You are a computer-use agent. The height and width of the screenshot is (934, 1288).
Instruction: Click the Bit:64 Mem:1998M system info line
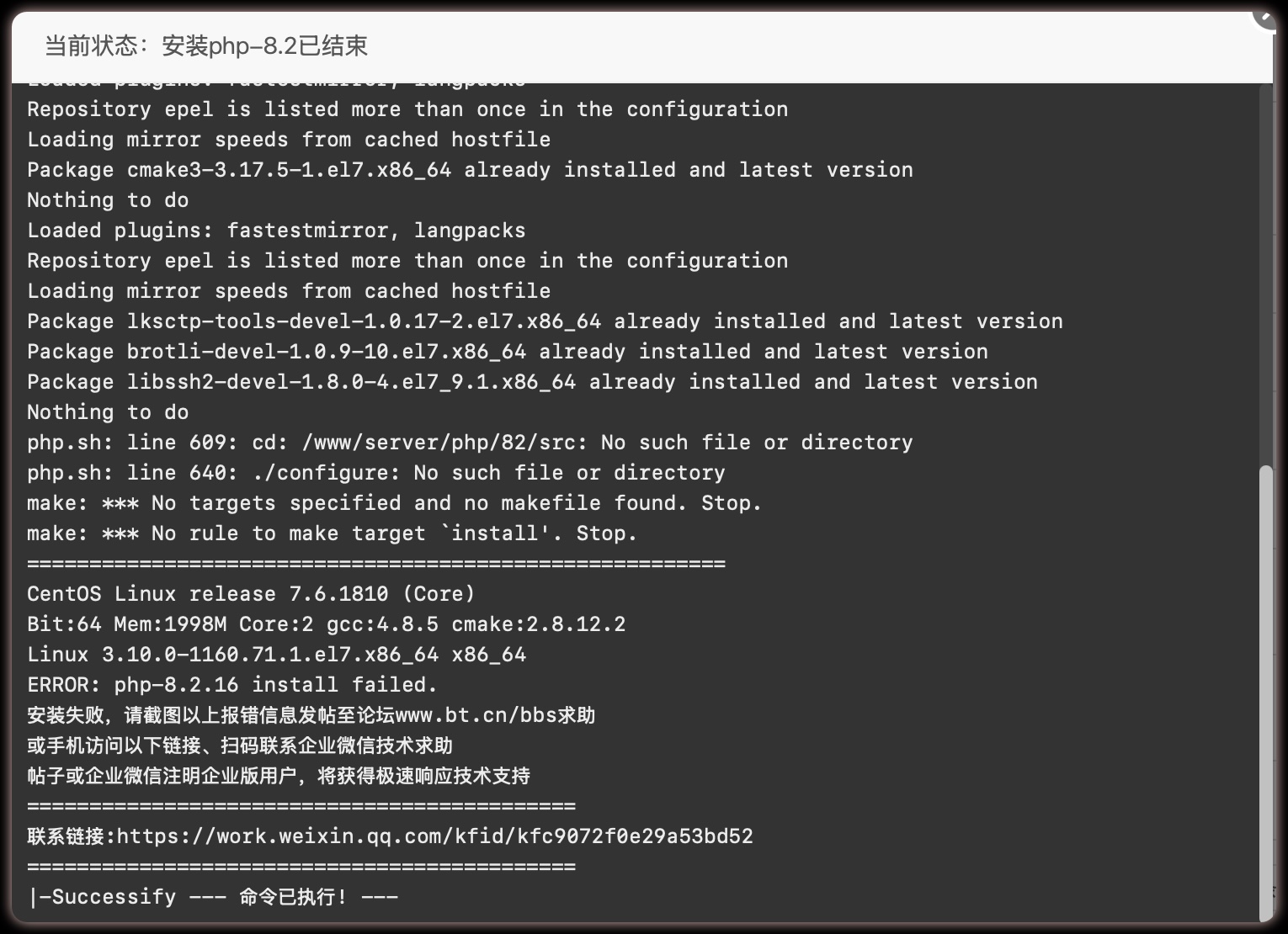coord(327,624)
